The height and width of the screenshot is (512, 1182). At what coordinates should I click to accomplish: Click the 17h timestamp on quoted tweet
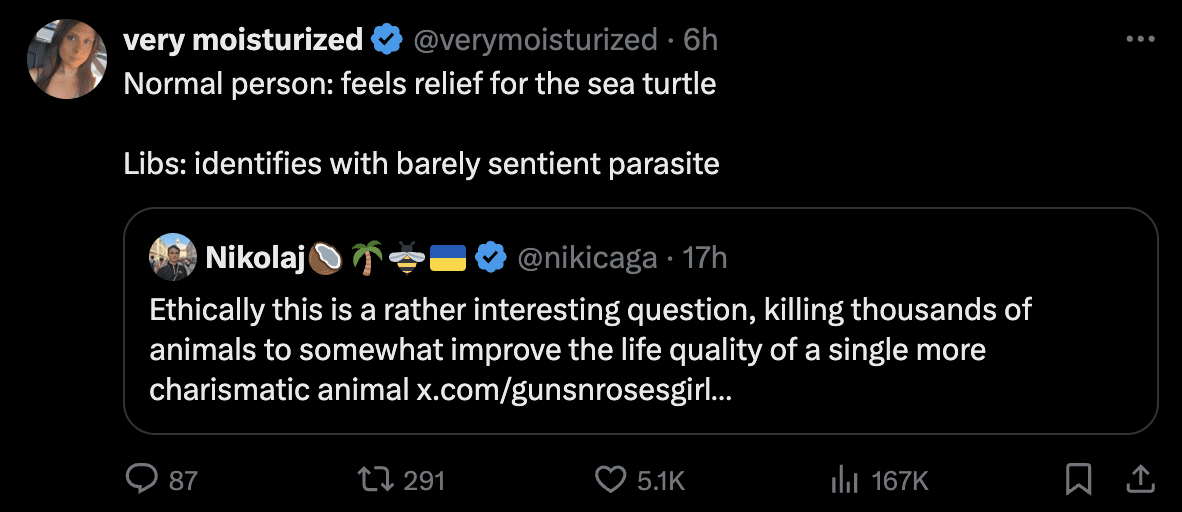(704, 257)
